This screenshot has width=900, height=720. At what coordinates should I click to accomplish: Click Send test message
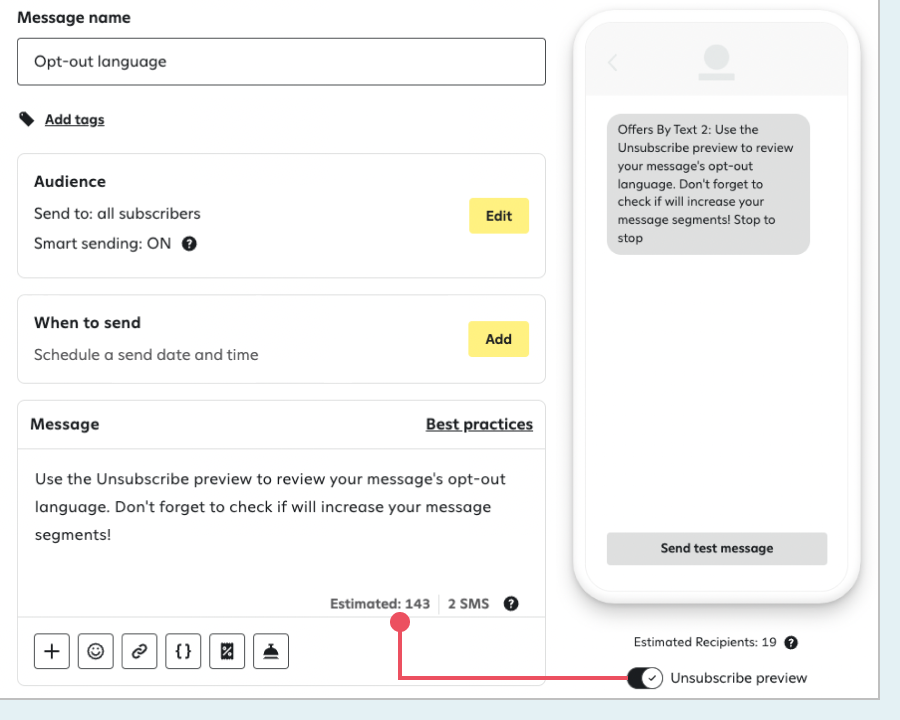coord(716,548)
